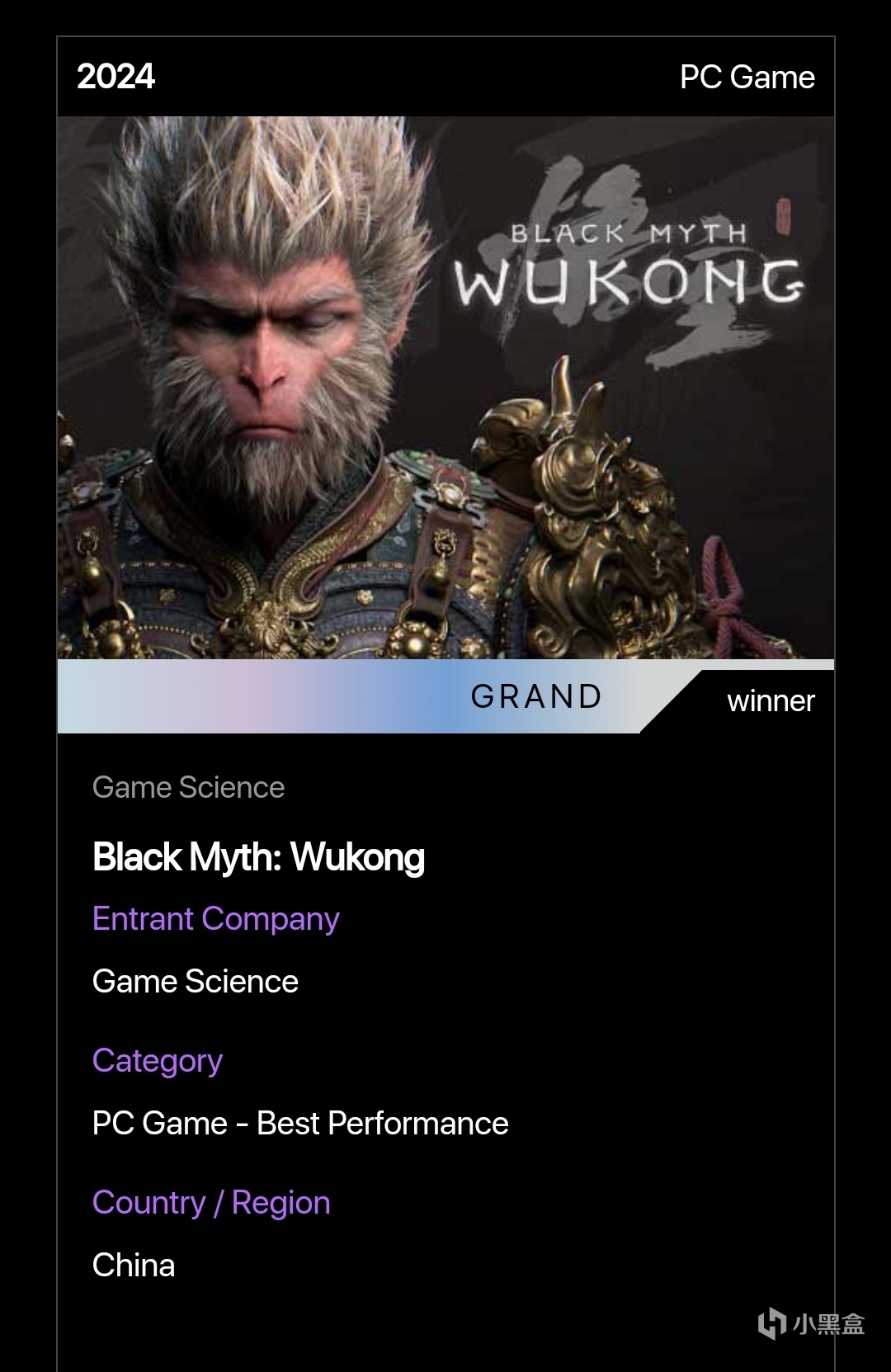Click the BLACK MYTH text in logo
891x1372 pixels.
pos(629,233)
